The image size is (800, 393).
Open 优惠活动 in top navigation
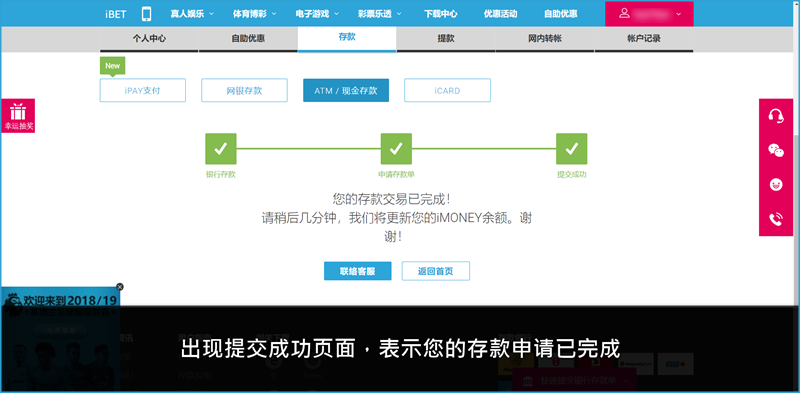(501, 14)
